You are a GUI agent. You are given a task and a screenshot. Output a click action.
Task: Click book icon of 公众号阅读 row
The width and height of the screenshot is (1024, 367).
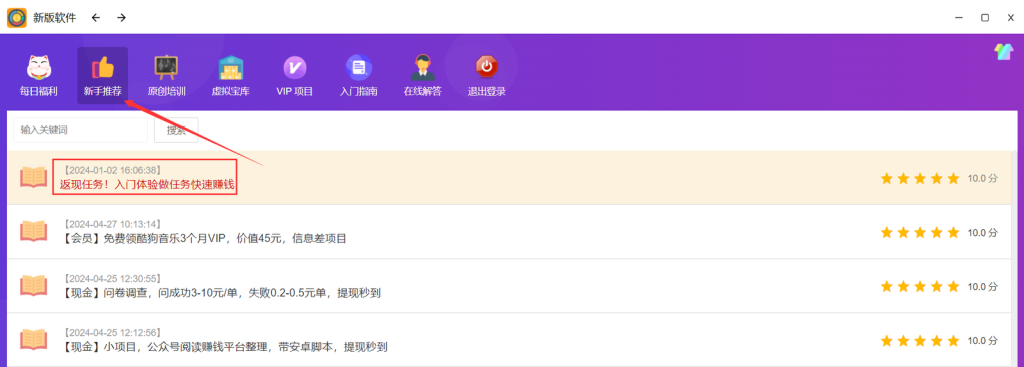coord(33,340)
